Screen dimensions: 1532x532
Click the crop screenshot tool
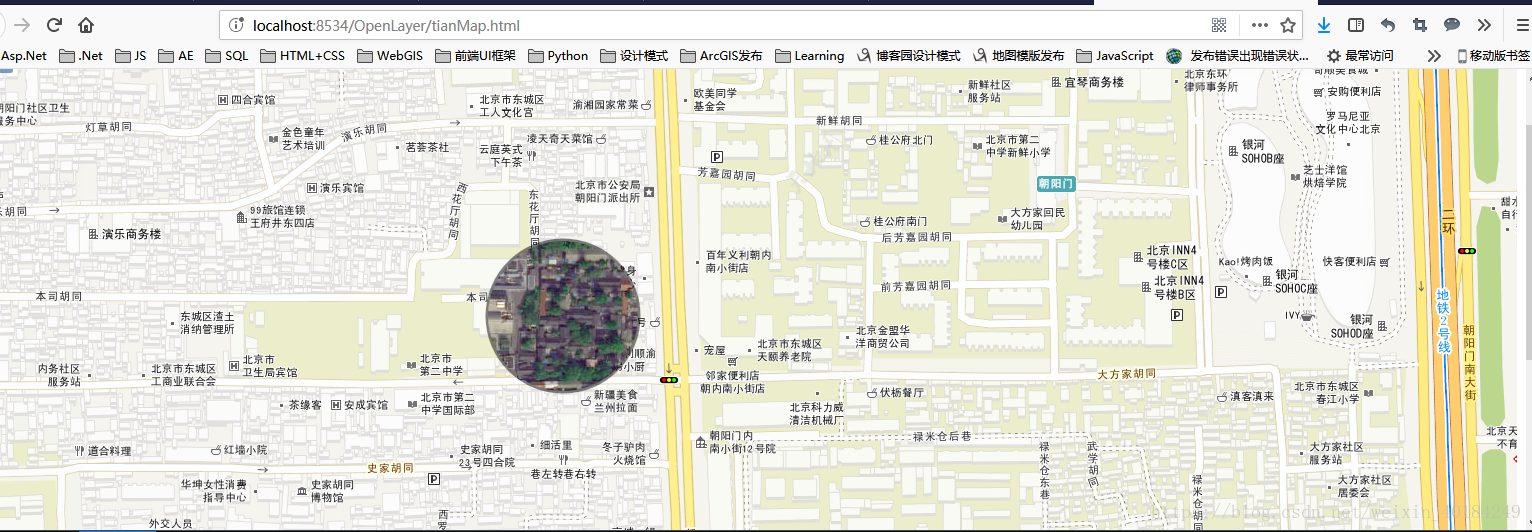[1419, 25]
